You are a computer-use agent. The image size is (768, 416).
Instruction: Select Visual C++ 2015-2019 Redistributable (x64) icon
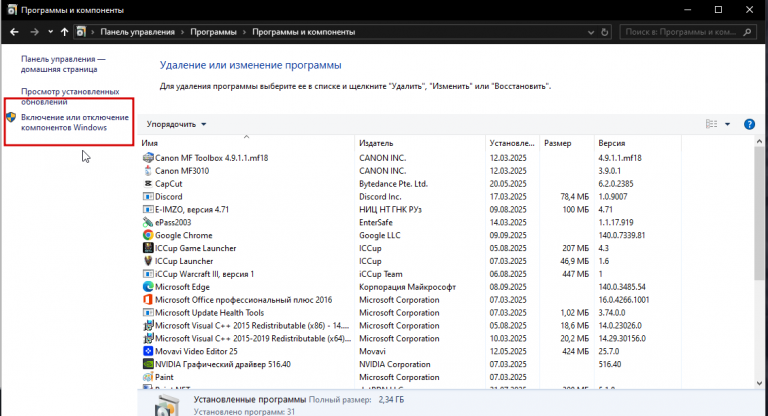click(x=148, y=339)
